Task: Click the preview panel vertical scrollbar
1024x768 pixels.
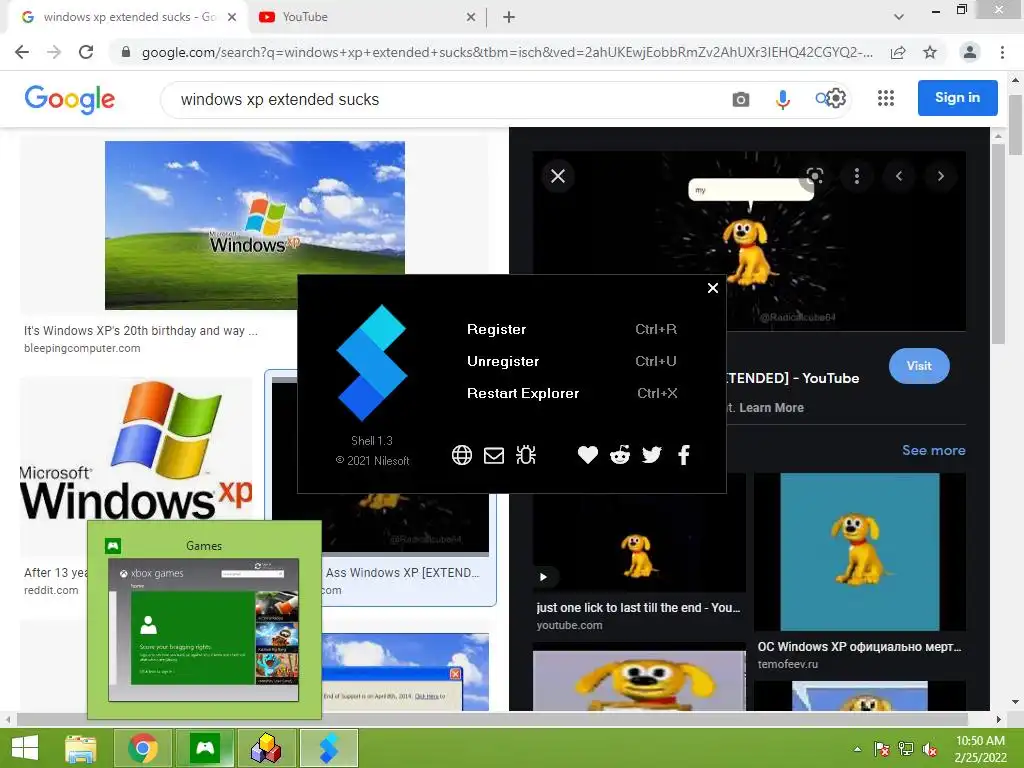Action: (998, 244)
